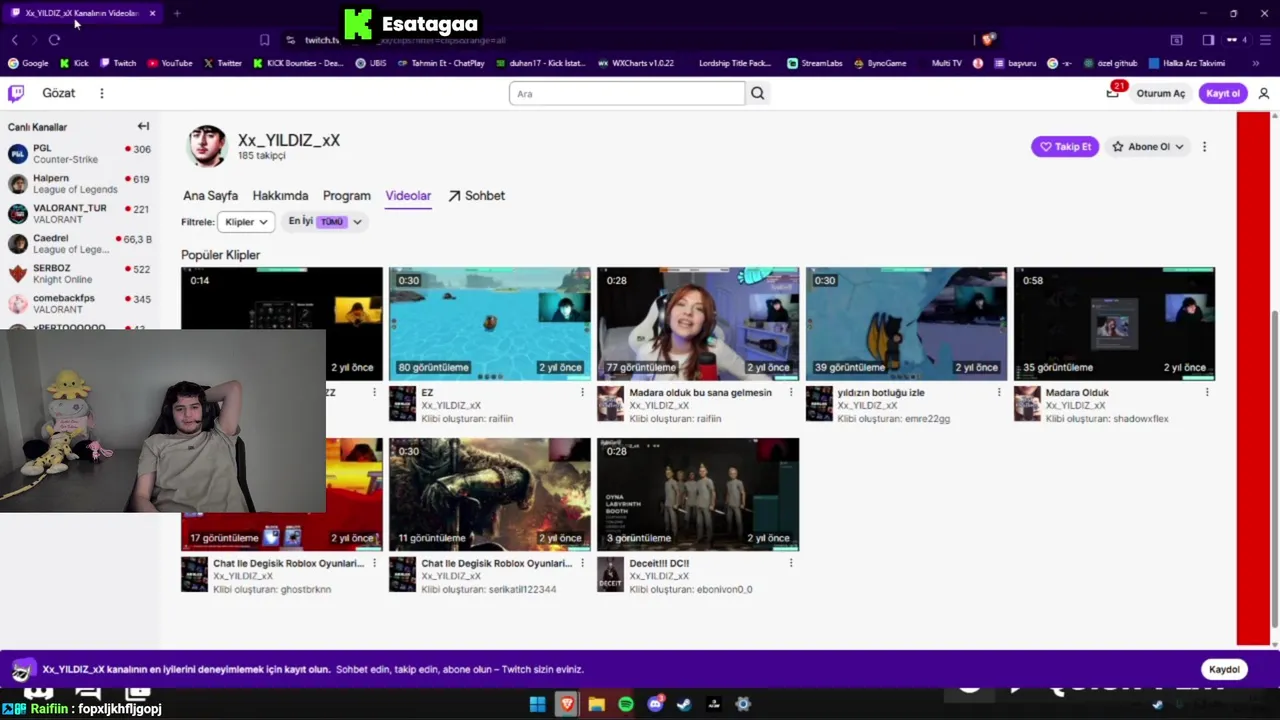Open the YouTube bookmark
1280x720 pixels.
point(169,63)
